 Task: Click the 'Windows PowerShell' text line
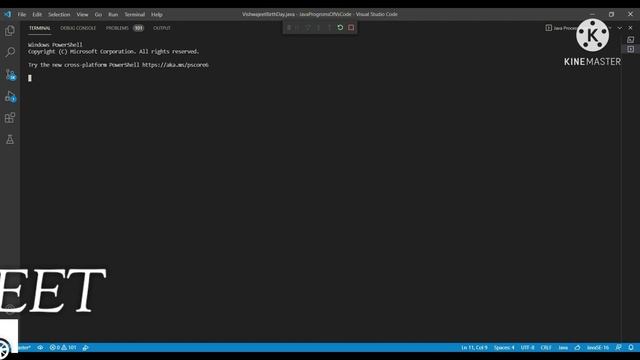coord(55,45)
